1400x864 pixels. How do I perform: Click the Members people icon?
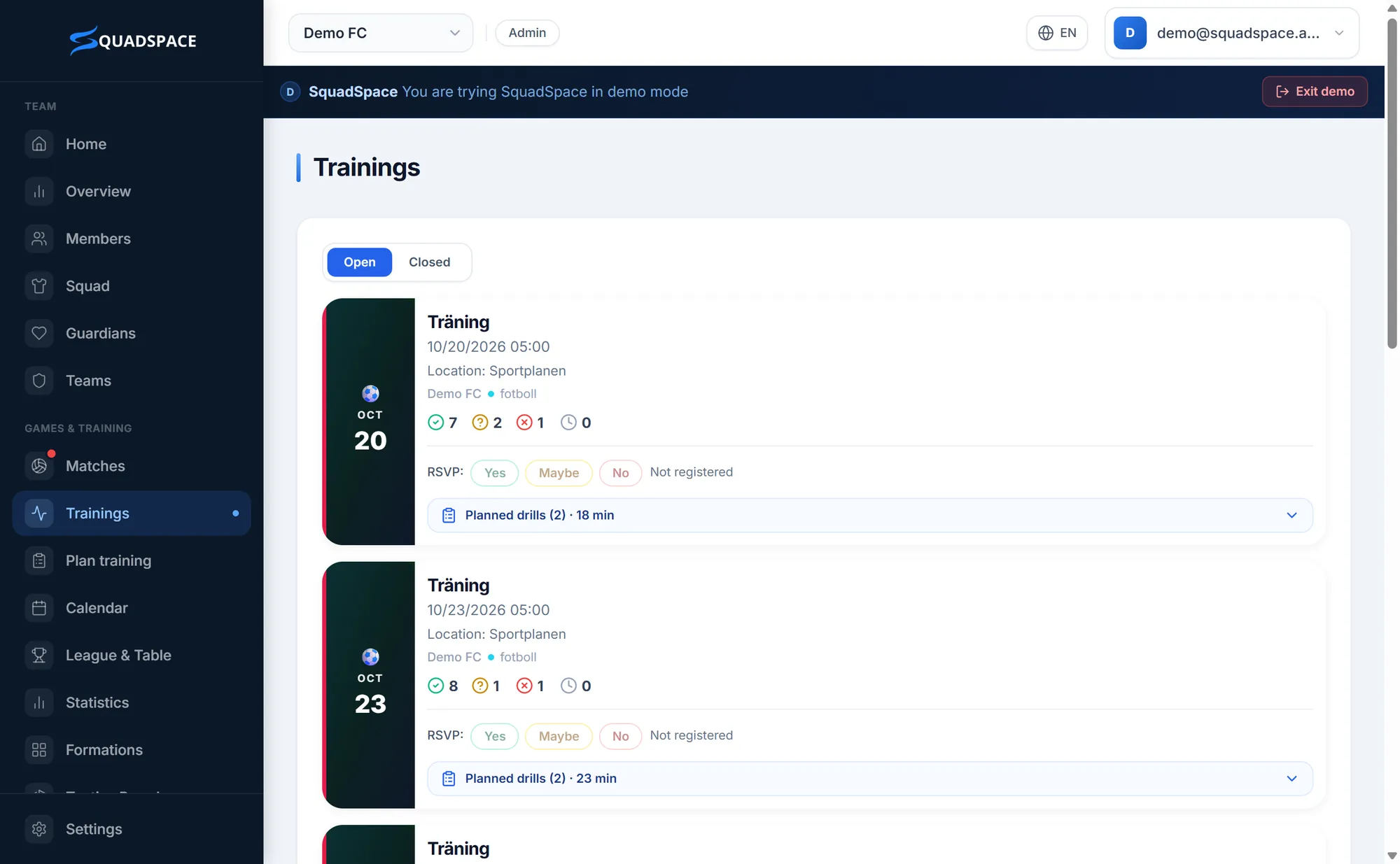tap(39, 239)
